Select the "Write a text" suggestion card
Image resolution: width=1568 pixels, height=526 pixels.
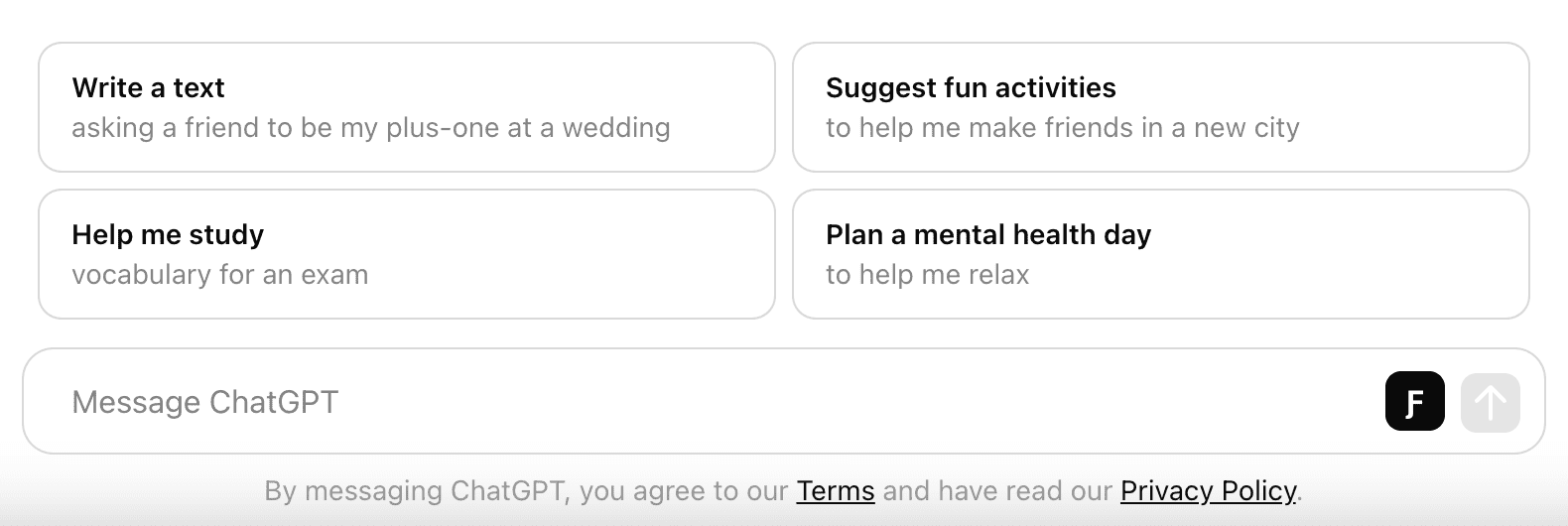point(406,107)
